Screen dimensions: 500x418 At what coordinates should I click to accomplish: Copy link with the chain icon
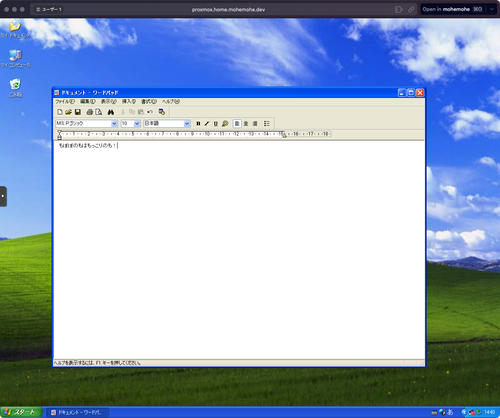click(x=411, y=9)
